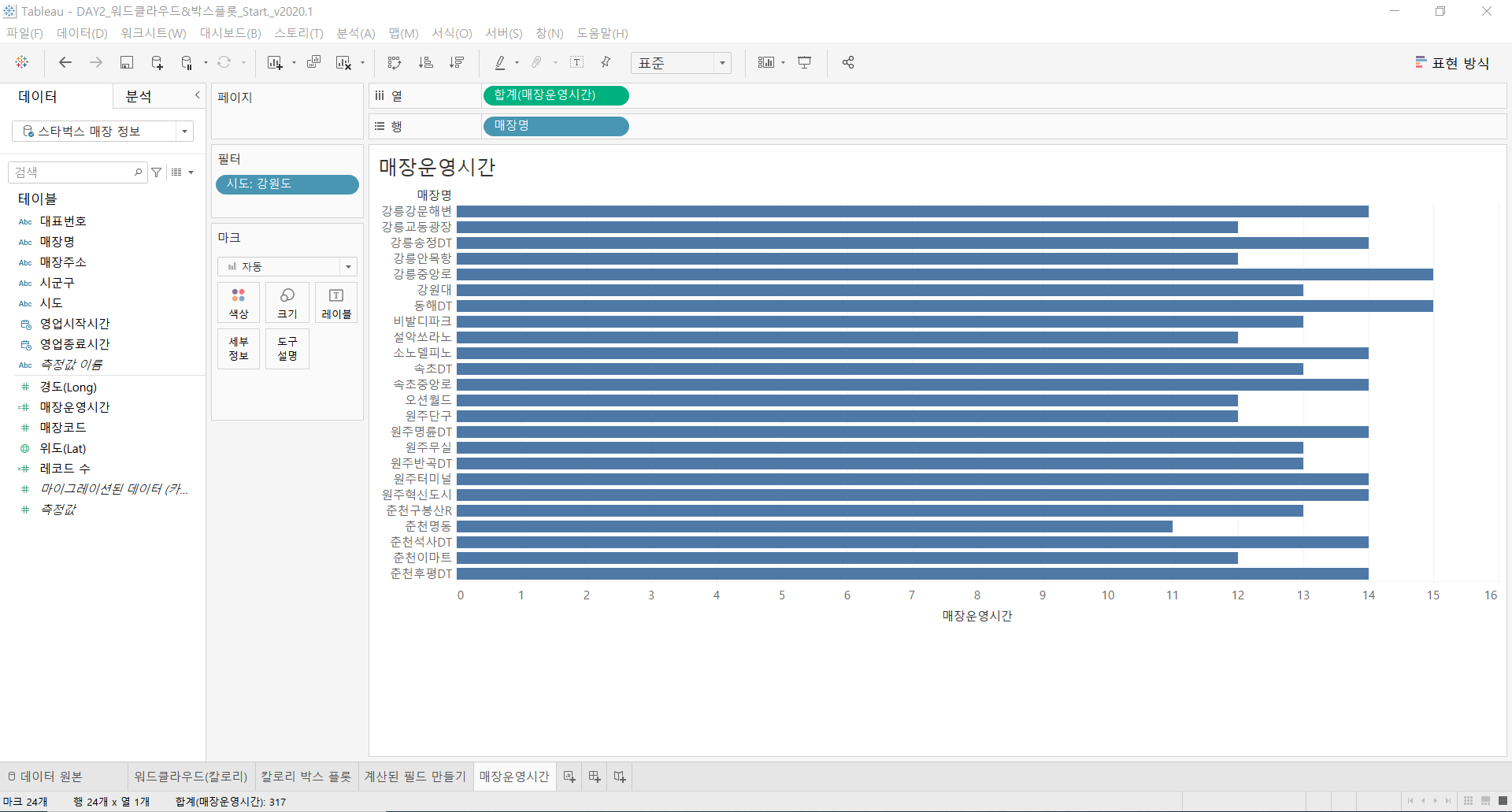Sort ascending toolbar icon

click(425, 62)
